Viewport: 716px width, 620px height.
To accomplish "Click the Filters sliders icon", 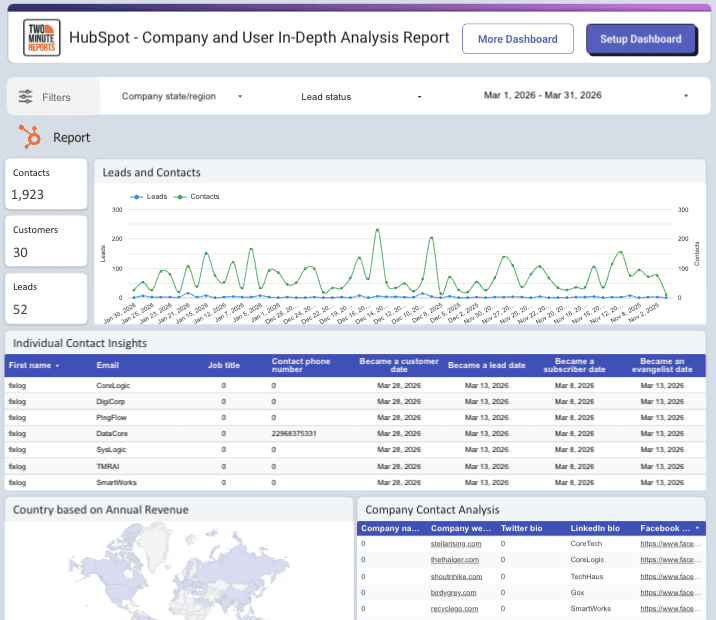I will click(25, 97).
